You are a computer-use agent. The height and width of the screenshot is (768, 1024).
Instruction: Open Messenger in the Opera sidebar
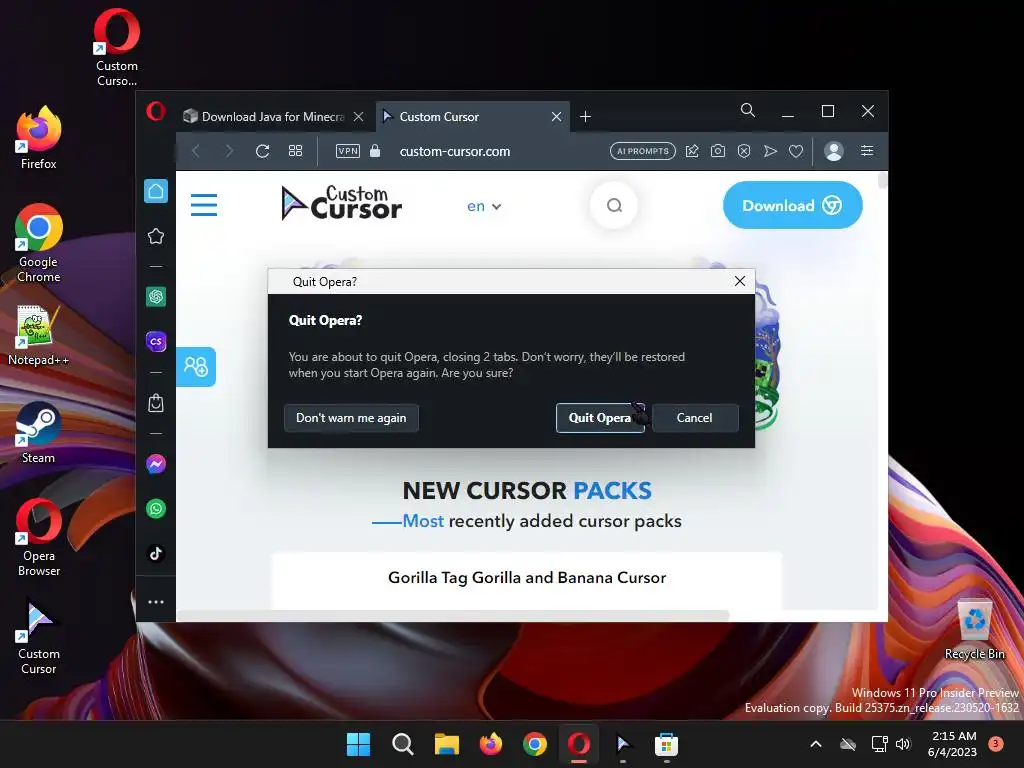pos(156,464)
